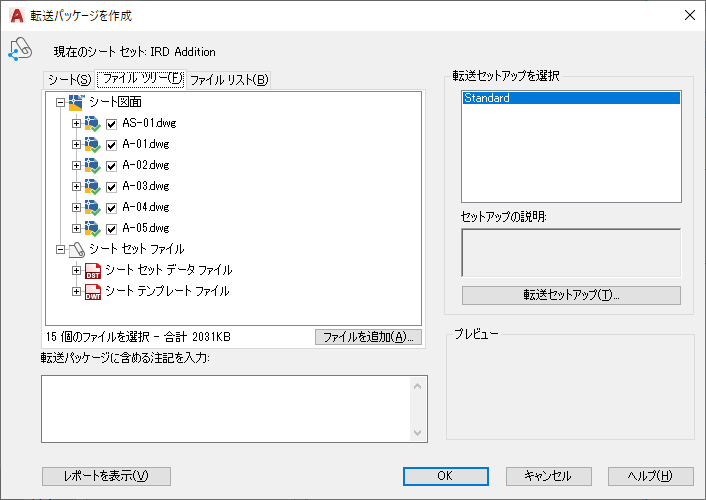Click the A-02.dwg drawing file icon
Screen dimensions: 706x500
click(x=92, y=165)
